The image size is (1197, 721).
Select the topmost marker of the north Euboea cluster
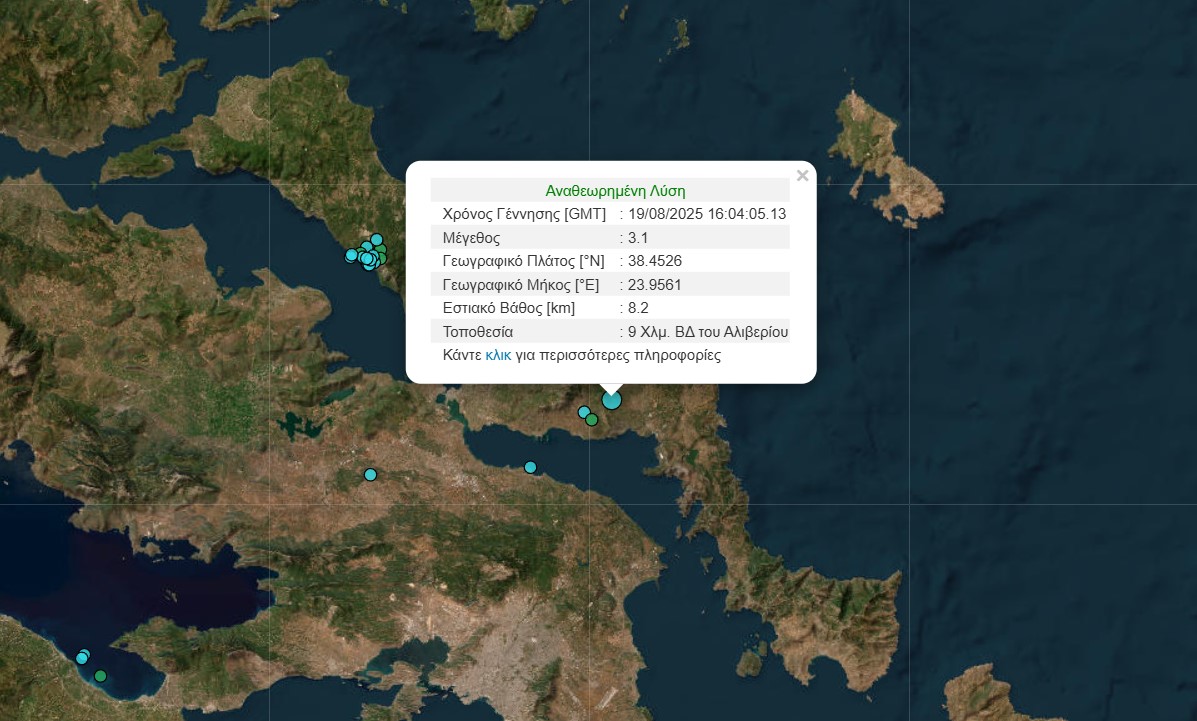pos(376,239)
